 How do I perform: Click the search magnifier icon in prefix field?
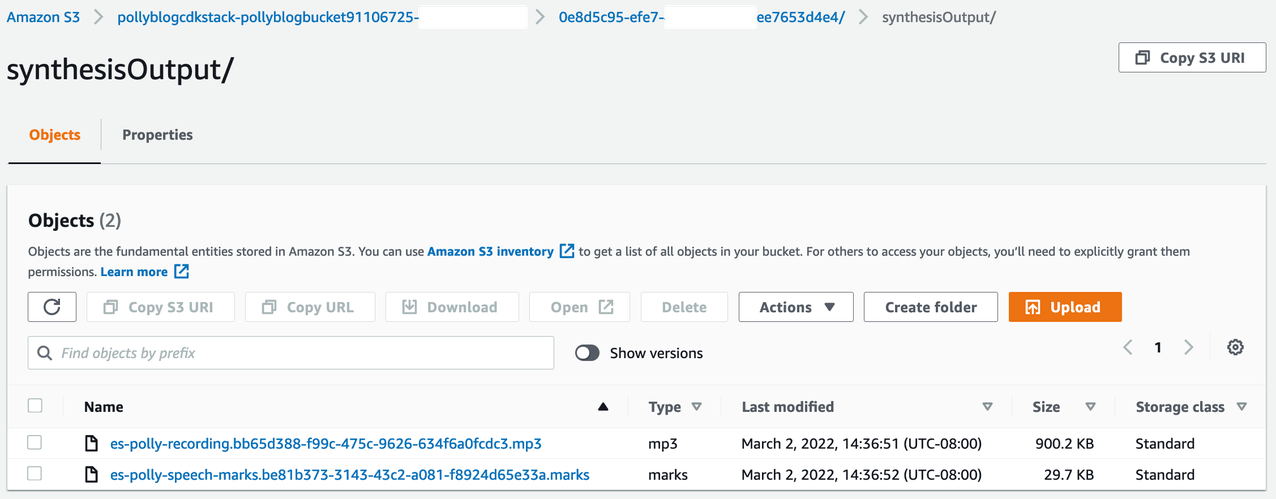[45, 353]
